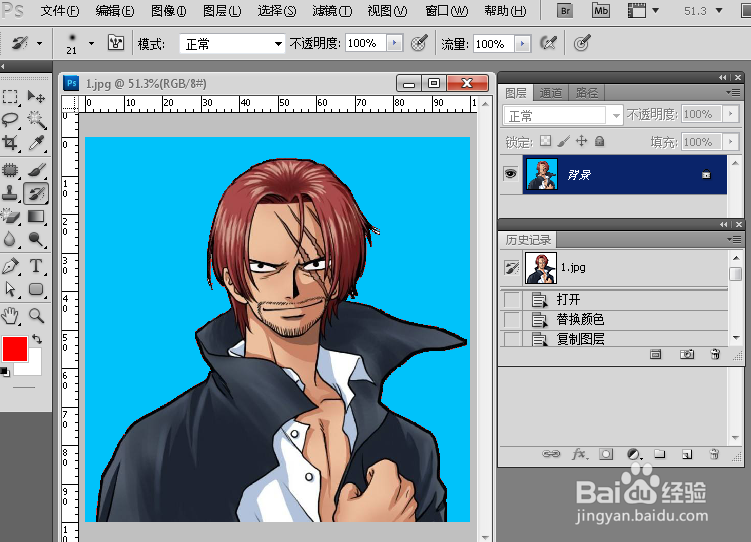This screenshot has width=751, height=542.
Task: Select the Rectangular Marquee tool
Action: point(10,96)
